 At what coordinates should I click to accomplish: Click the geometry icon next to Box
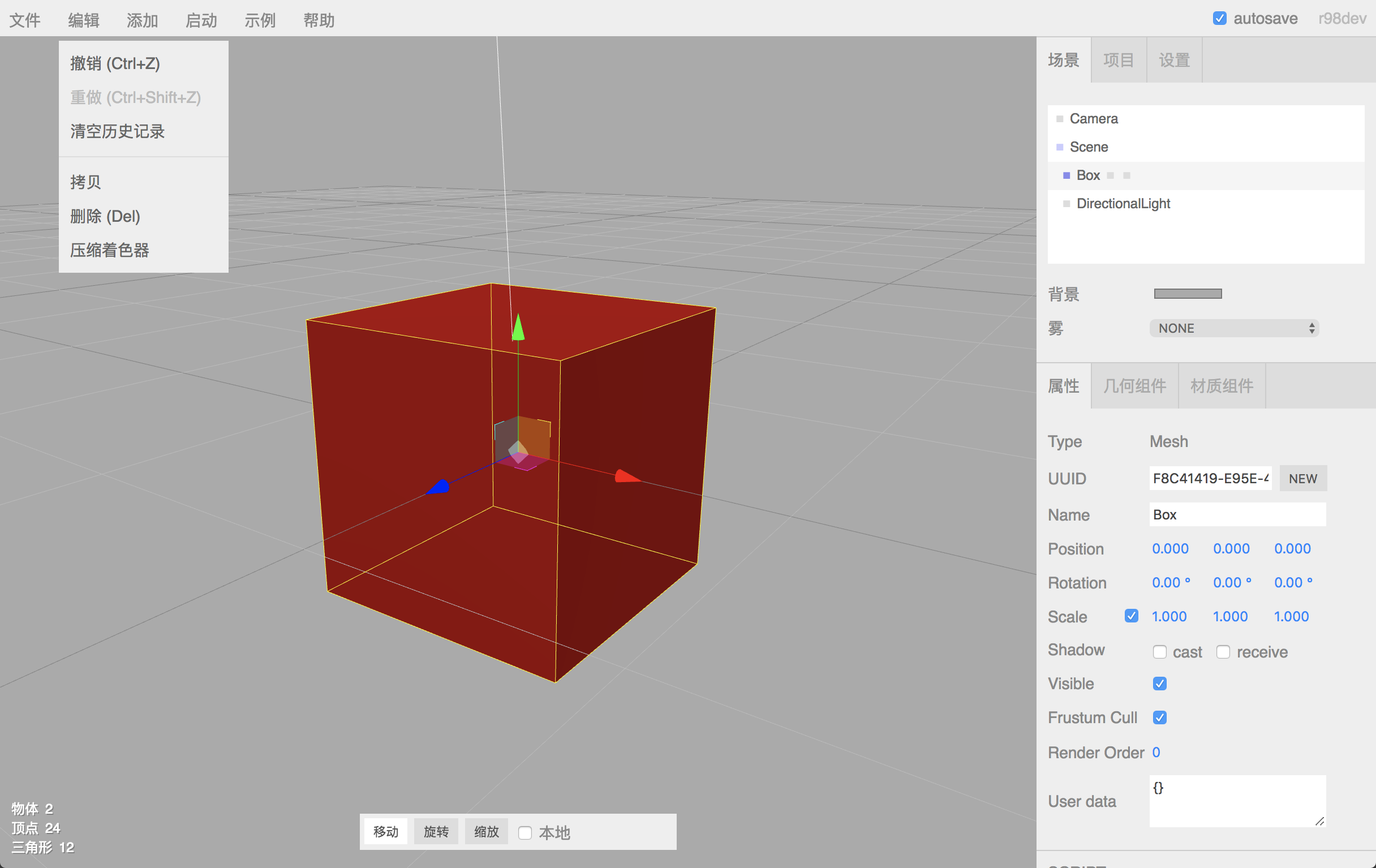(x=1111, y=175)
